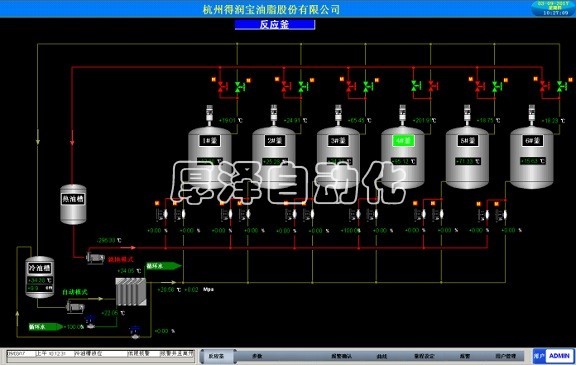This screenshot has height=365, width=576.
Task: Click the red inlet valve above 1#釜
Action: pos(222,87)
